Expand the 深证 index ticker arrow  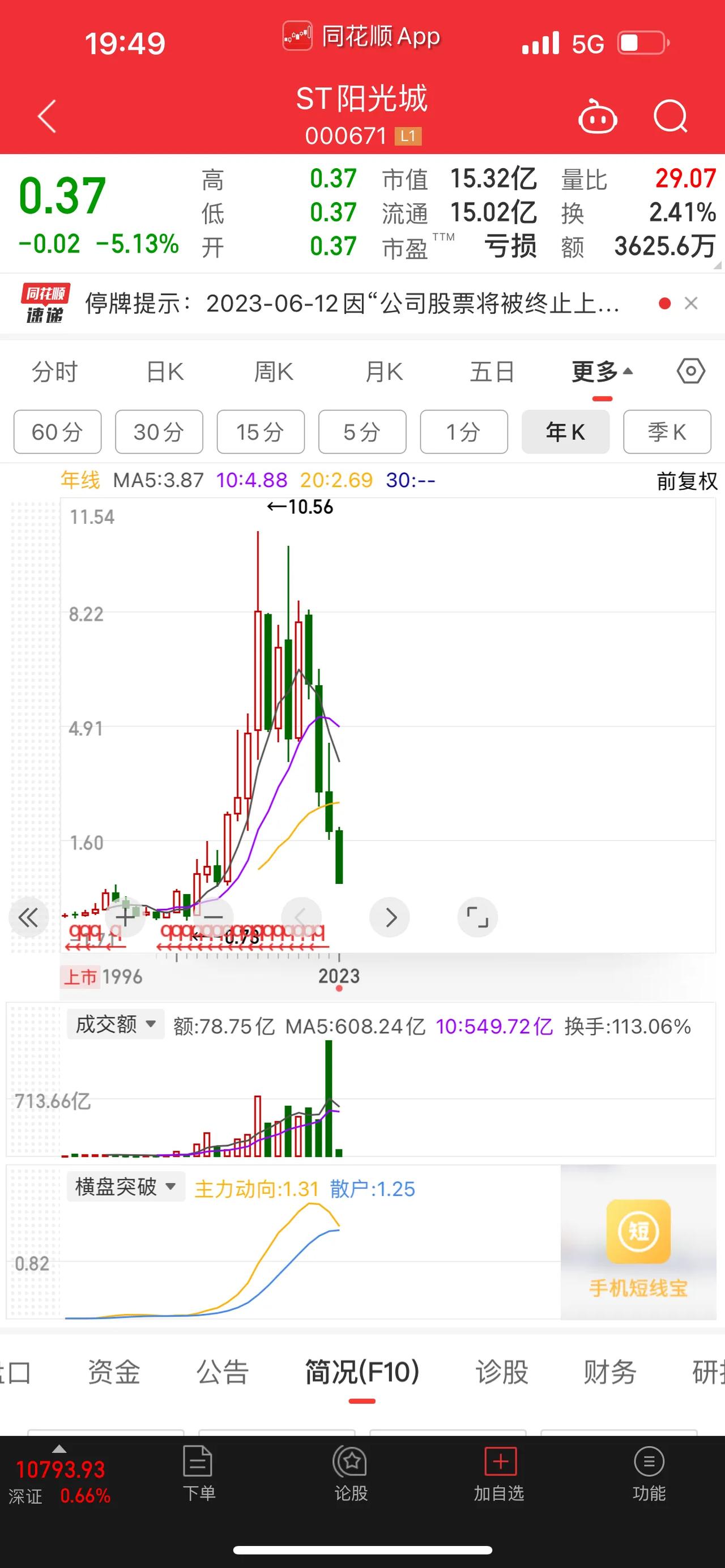pyautogui.click(x=59, y=1449)
